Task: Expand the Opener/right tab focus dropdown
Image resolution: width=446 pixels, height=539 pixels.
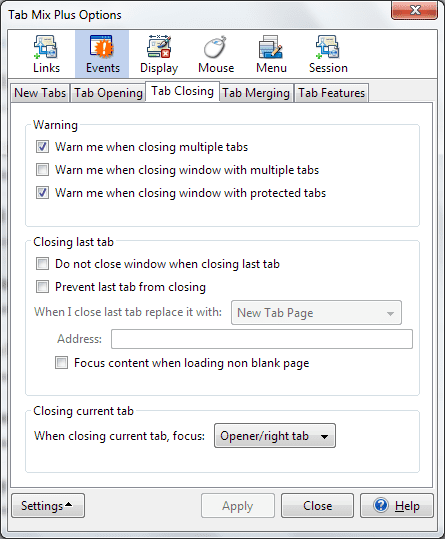Action: 275,436
